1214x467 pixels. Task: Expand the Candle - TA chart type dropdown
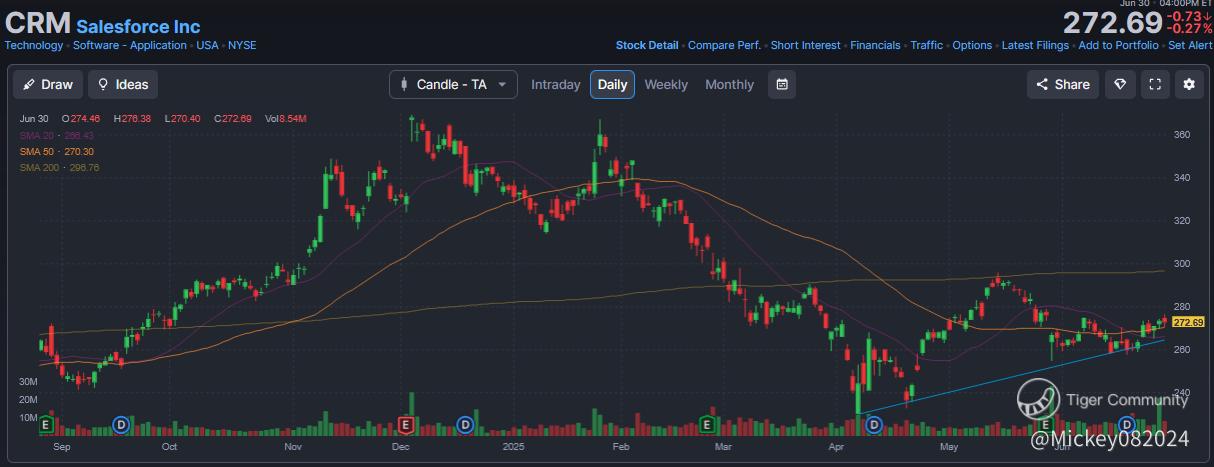(453, 84)
